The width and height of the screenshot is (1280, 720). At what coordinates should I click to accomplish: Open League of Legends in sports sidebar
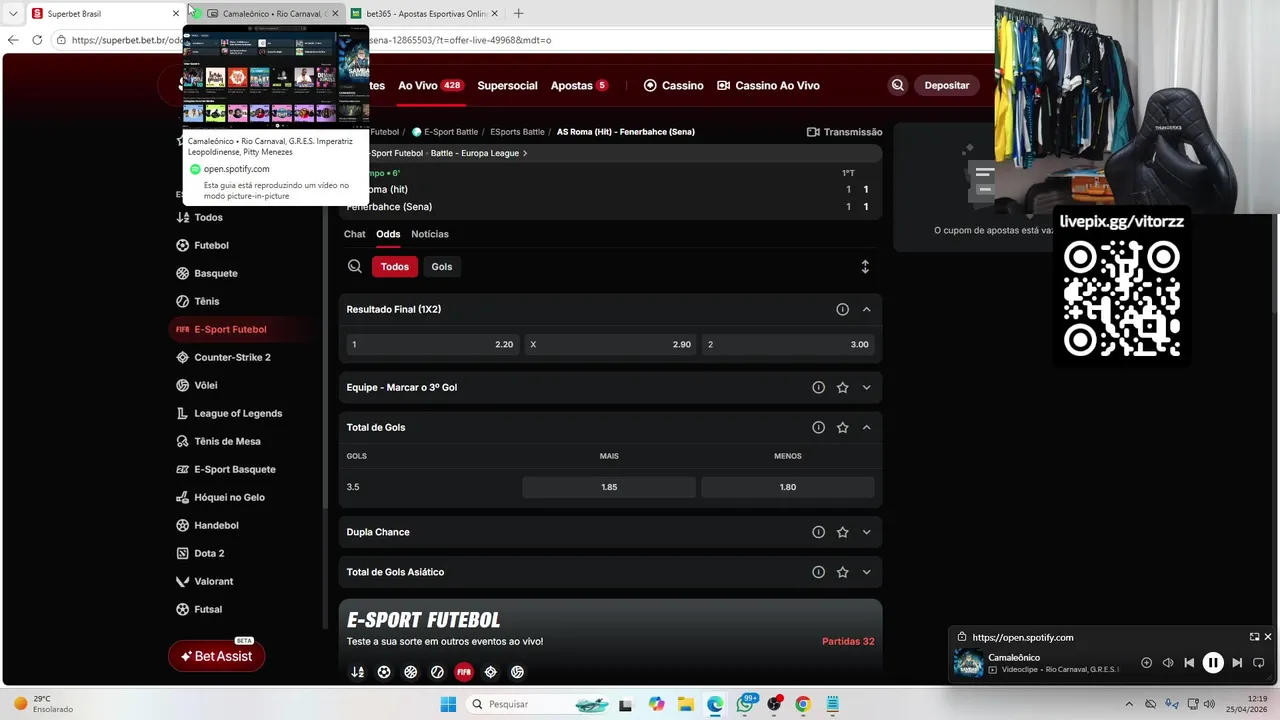click(238, 414)
